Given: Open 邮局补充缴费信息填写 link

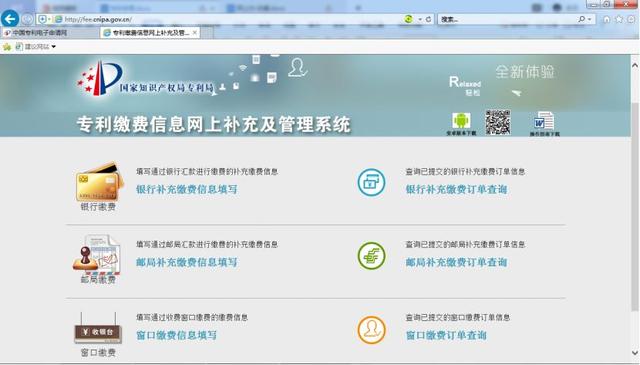Looking at the screenshot, I should point(187,262).
